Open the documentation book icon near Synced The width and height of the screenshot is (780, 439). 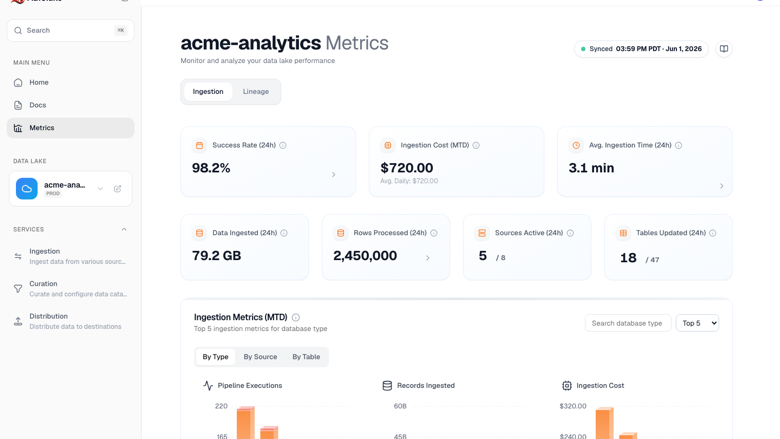point(724,49)
